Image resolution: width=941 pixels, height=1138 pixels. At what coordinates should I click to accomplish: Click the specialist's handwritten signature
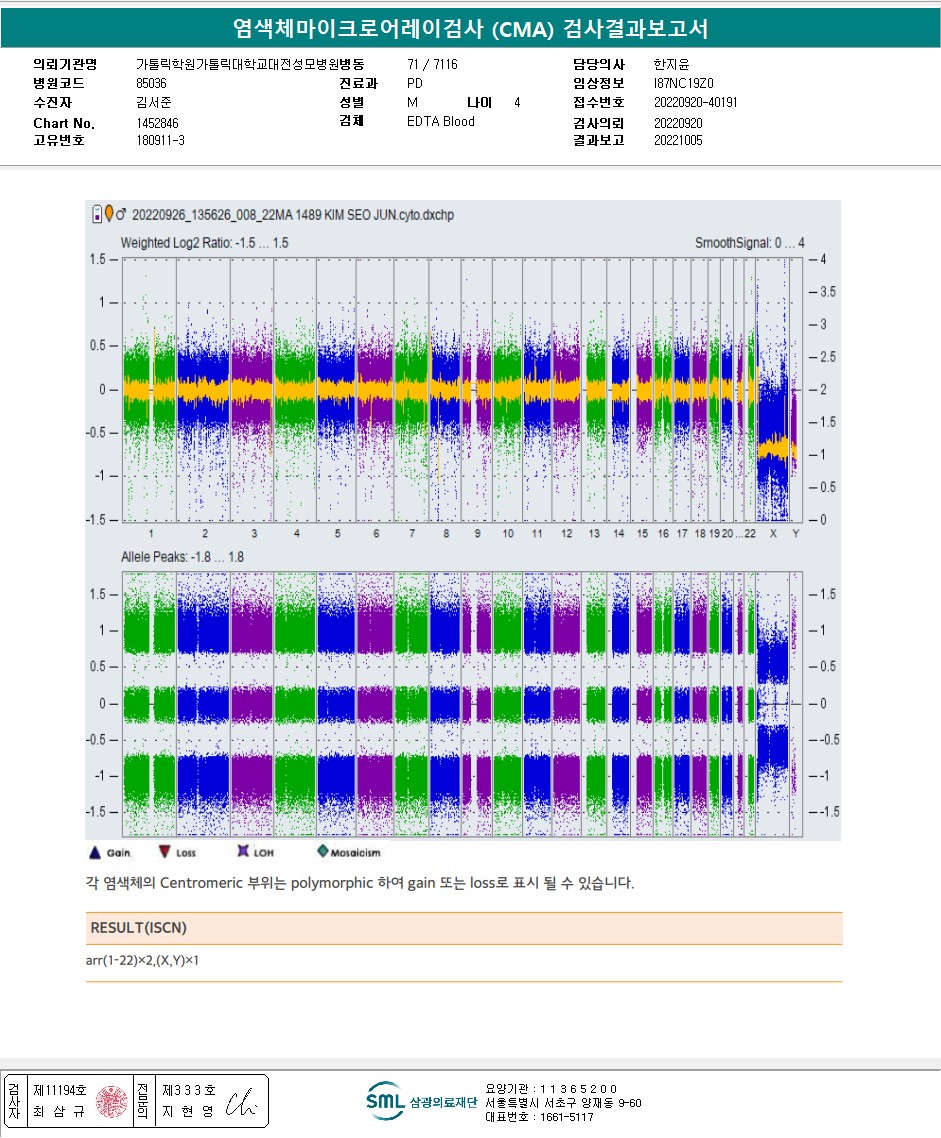(243, 1102)
